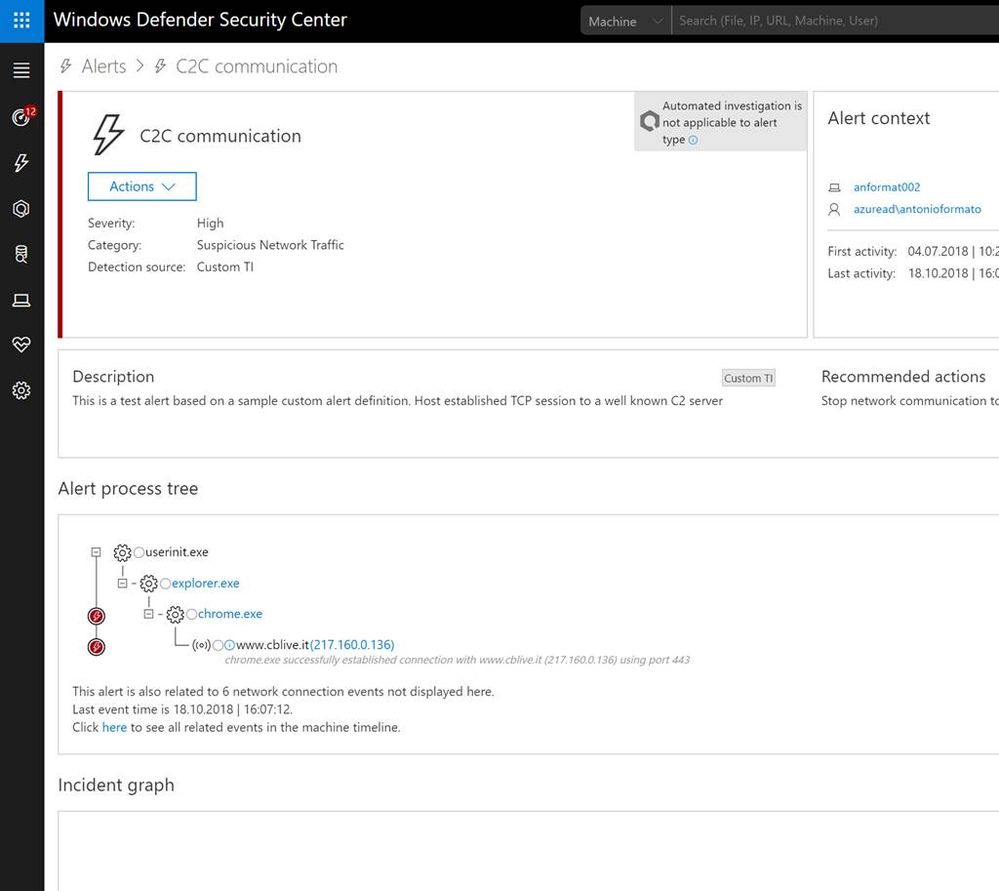Open the Alerts queue lightning icon in sidebar

point(21,163)
